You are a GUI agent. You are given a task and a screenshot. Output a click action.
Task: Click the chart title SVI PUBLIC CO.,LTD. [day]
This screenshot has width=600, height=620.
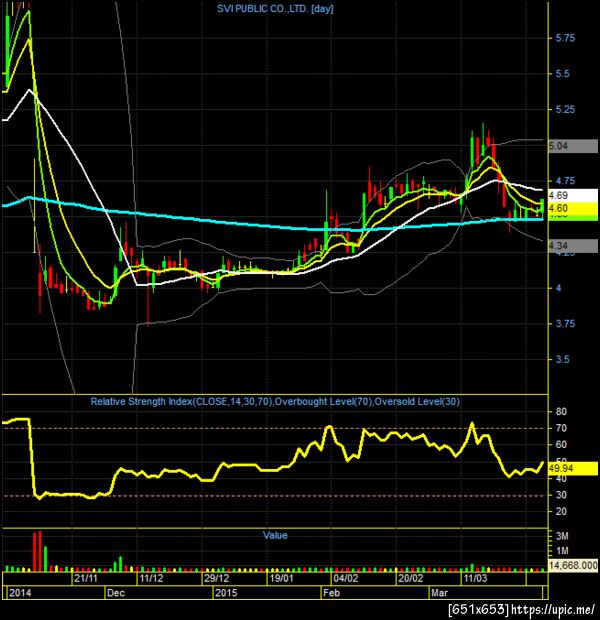tap(275, 9)
